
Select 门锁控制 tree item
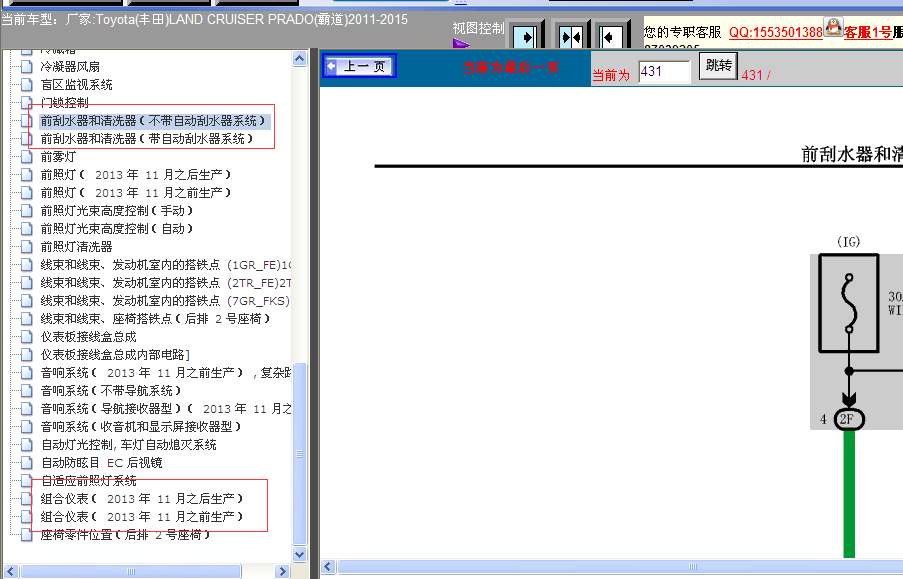pyautogui.click(x=64, y=103)
